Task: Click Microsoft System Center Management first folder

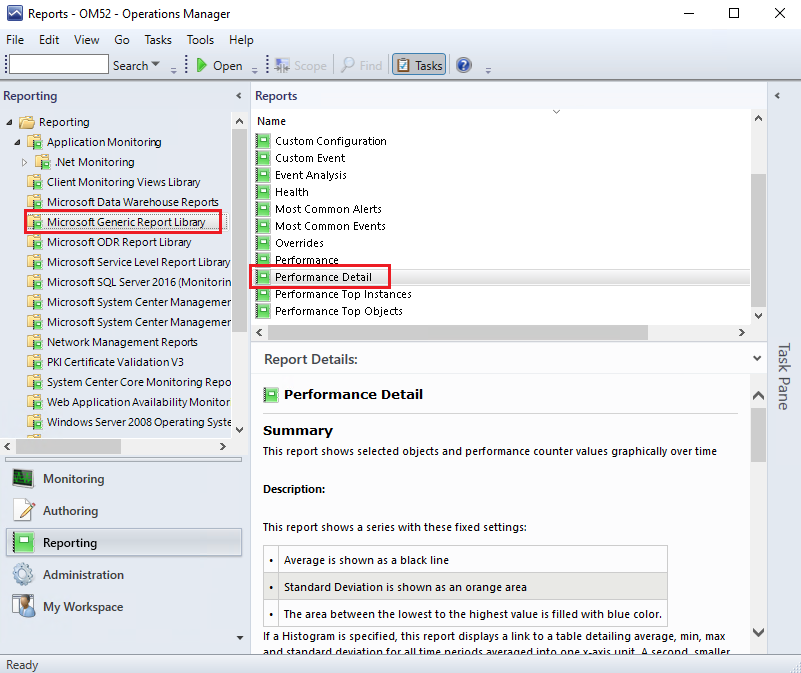Action: tap(130, 302)
